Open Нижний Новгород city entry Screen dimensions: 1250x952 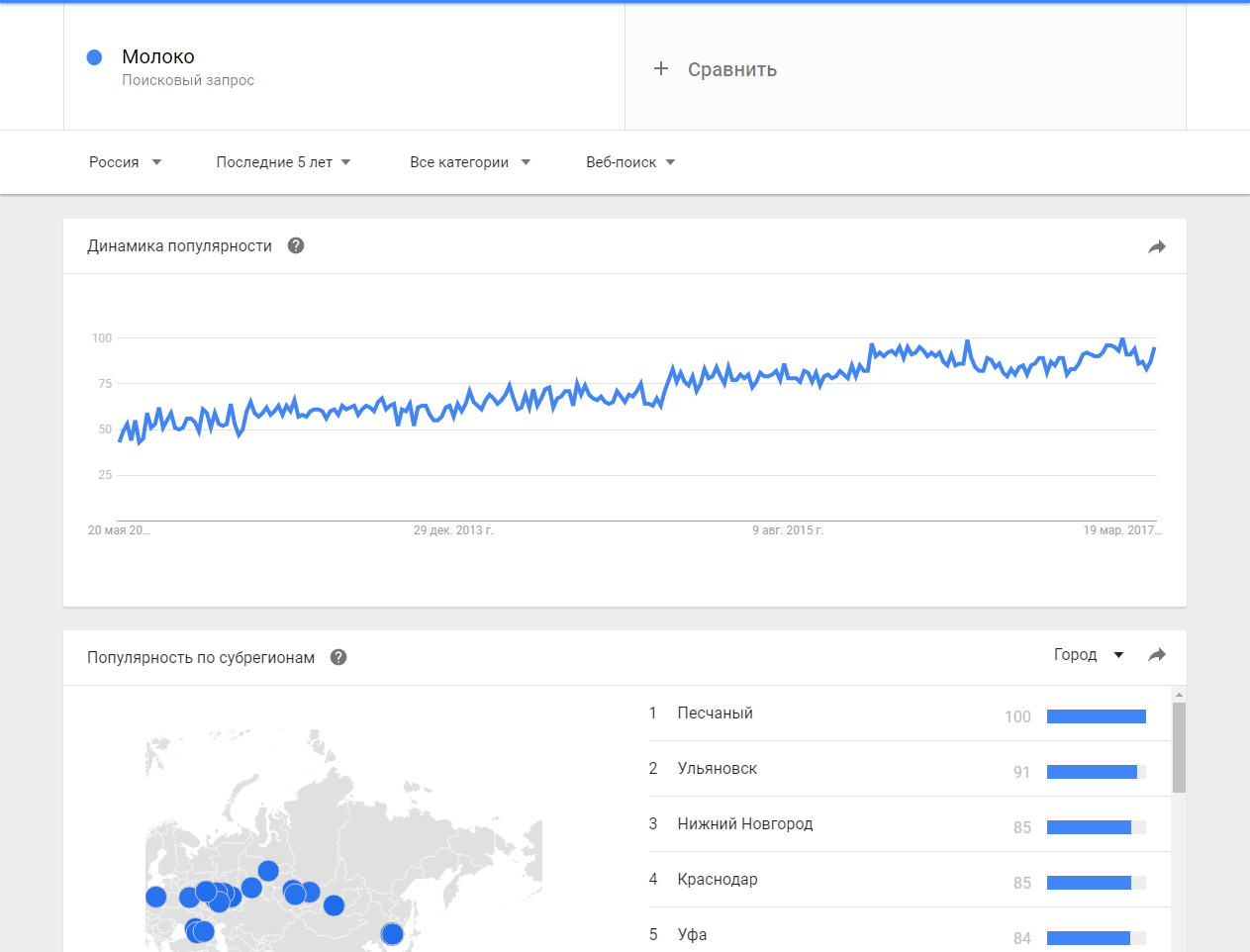point(744,823)
